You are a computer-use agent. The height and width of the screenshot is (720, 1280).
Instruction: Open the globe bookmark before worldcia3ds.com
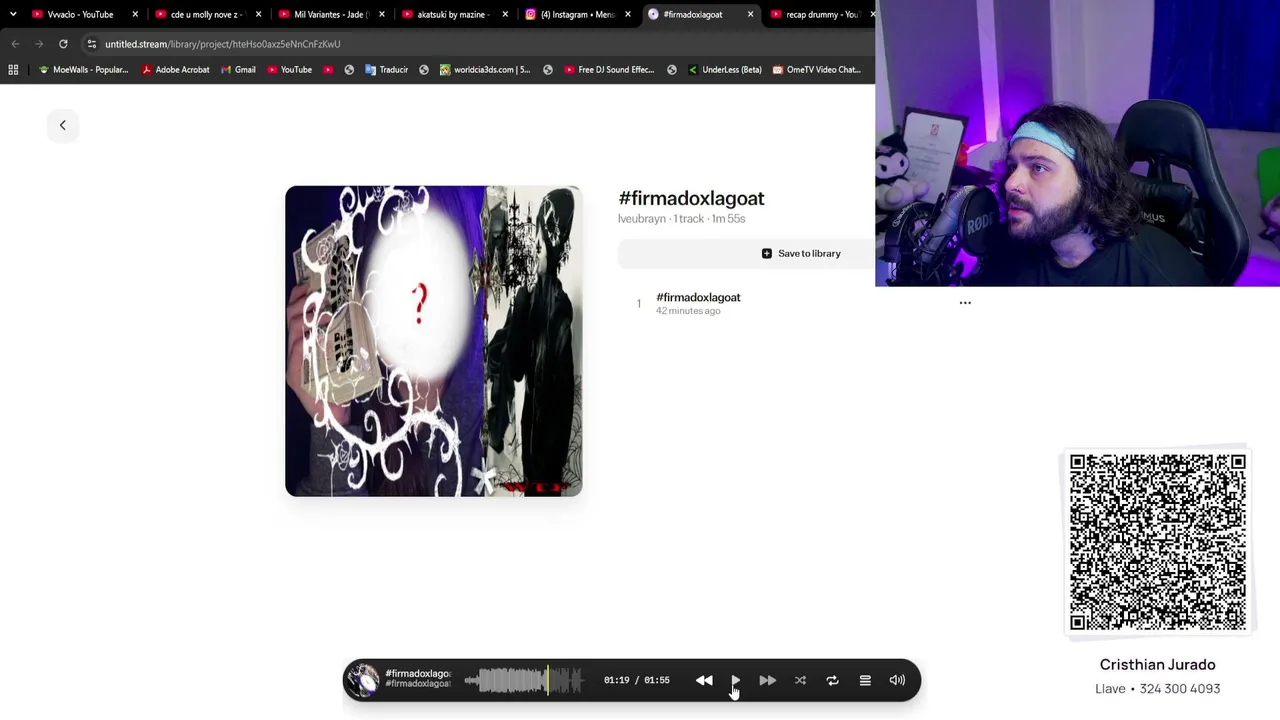tap(424, 70)
